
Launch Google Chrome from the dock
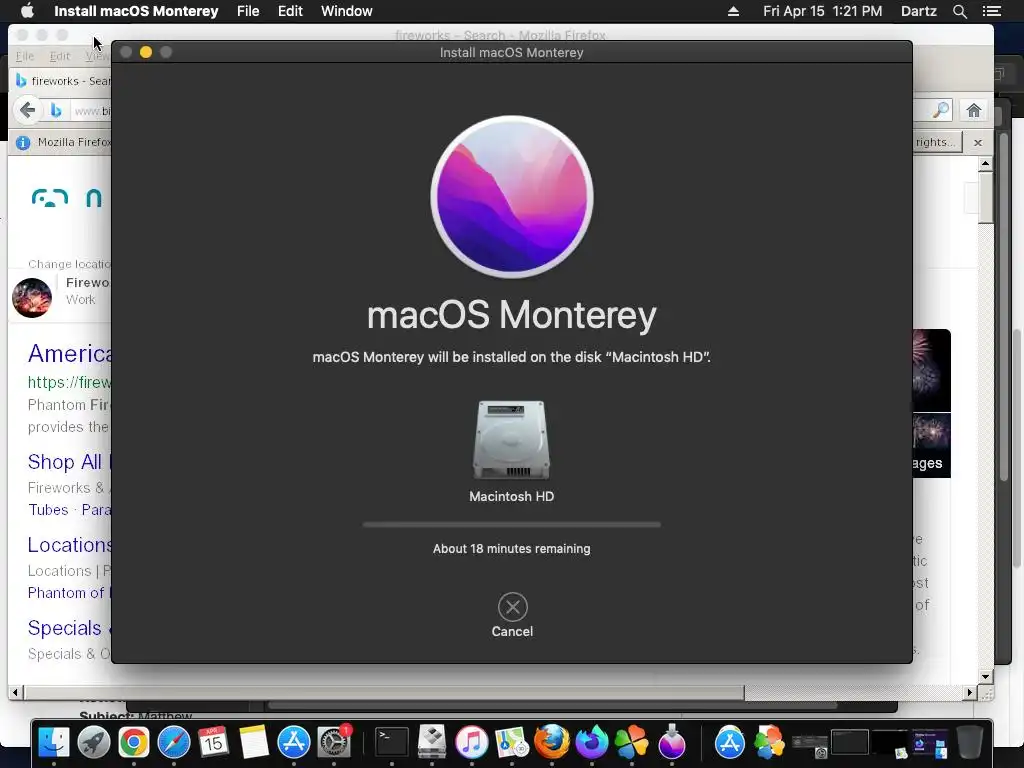click(134, 743)
